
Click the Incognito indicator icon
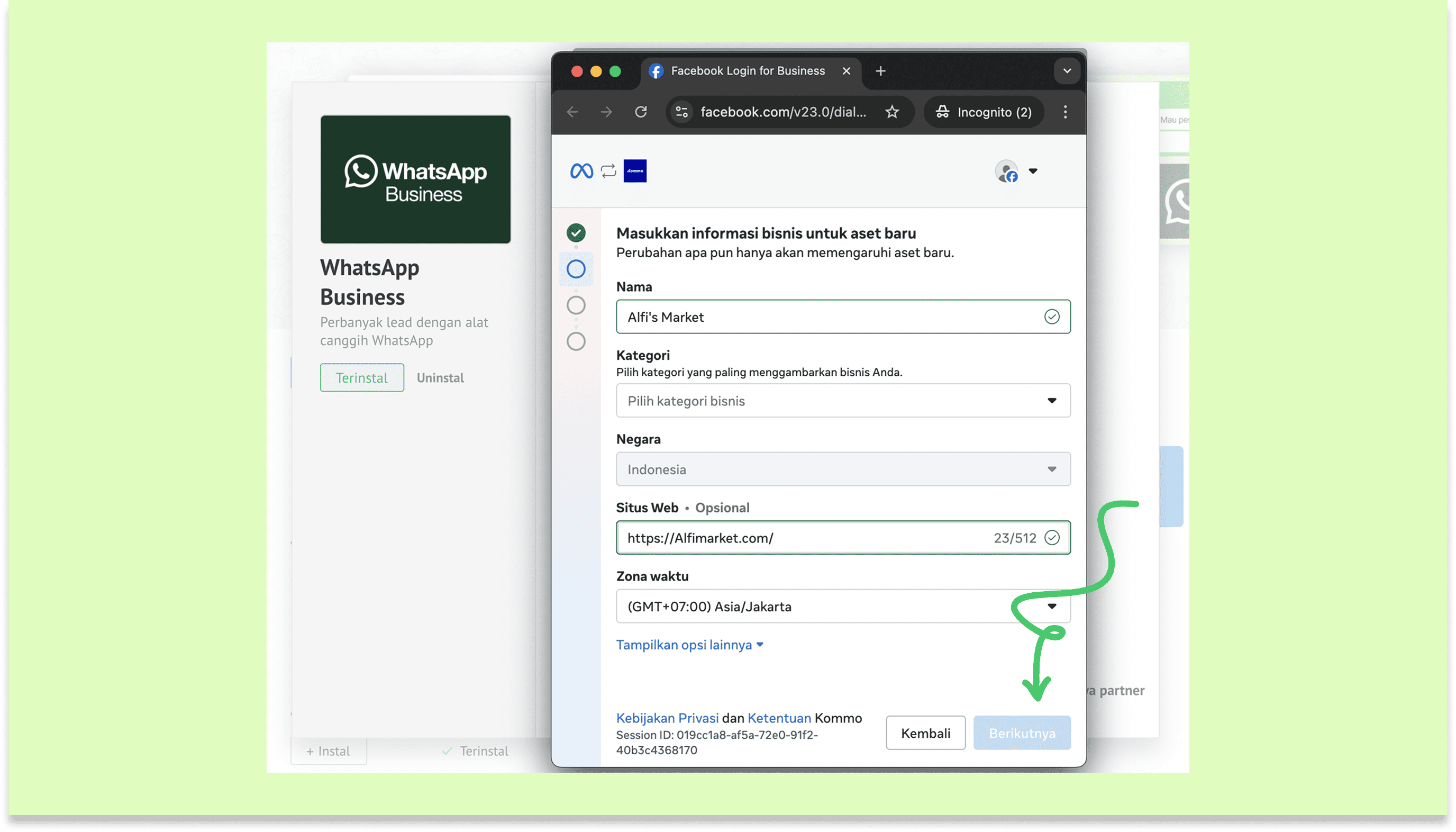[x=942, y=112]
